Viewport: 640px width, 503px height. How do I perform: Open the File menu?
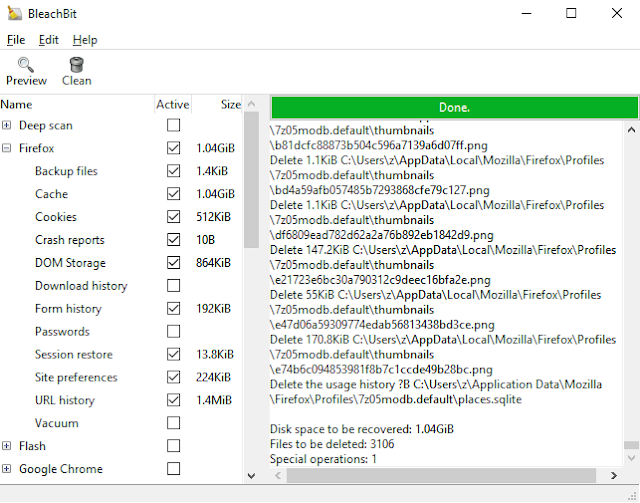(16, 40)
